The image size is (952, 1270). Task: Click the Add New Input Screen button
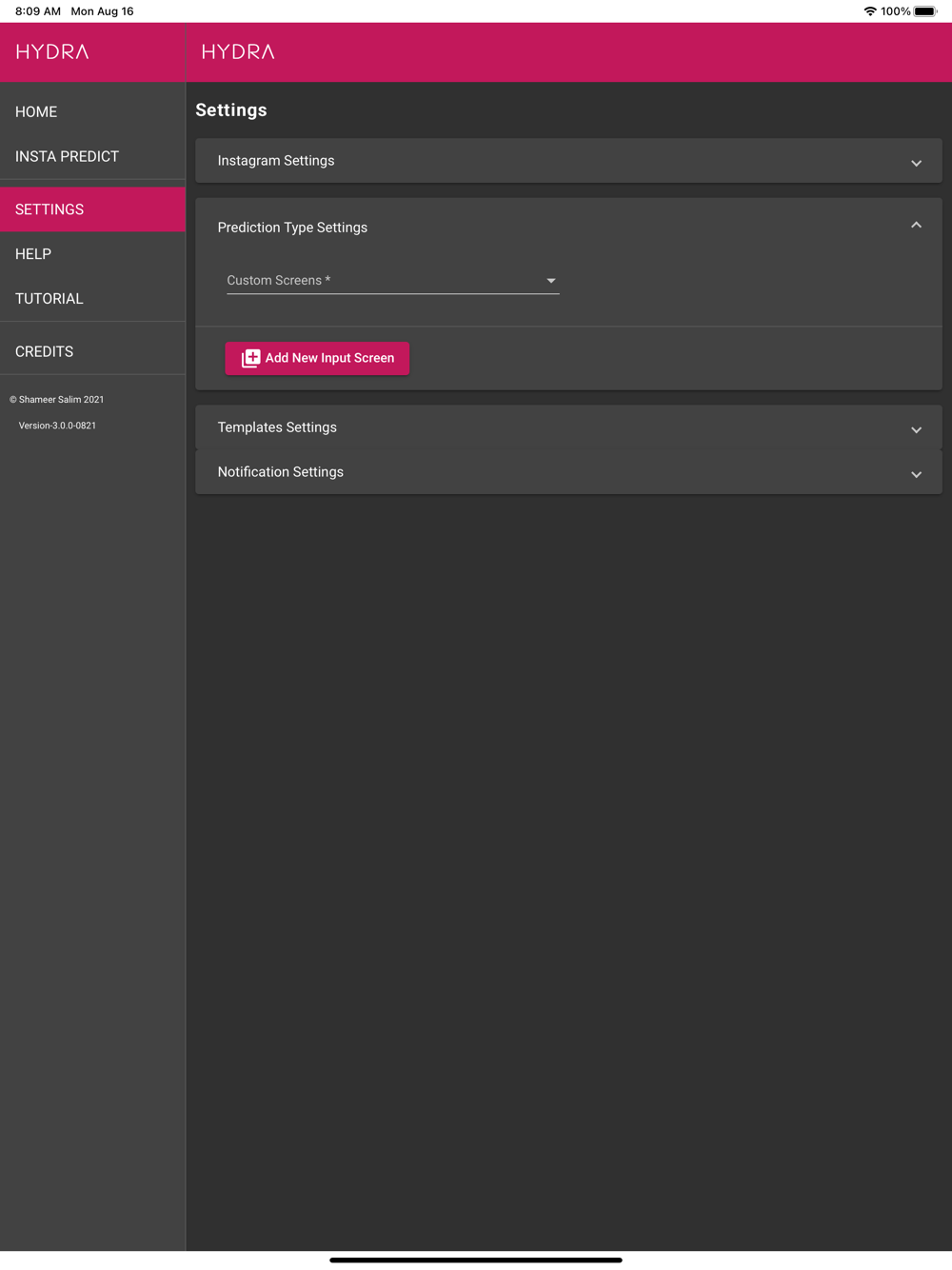click(x=317, y=358)
